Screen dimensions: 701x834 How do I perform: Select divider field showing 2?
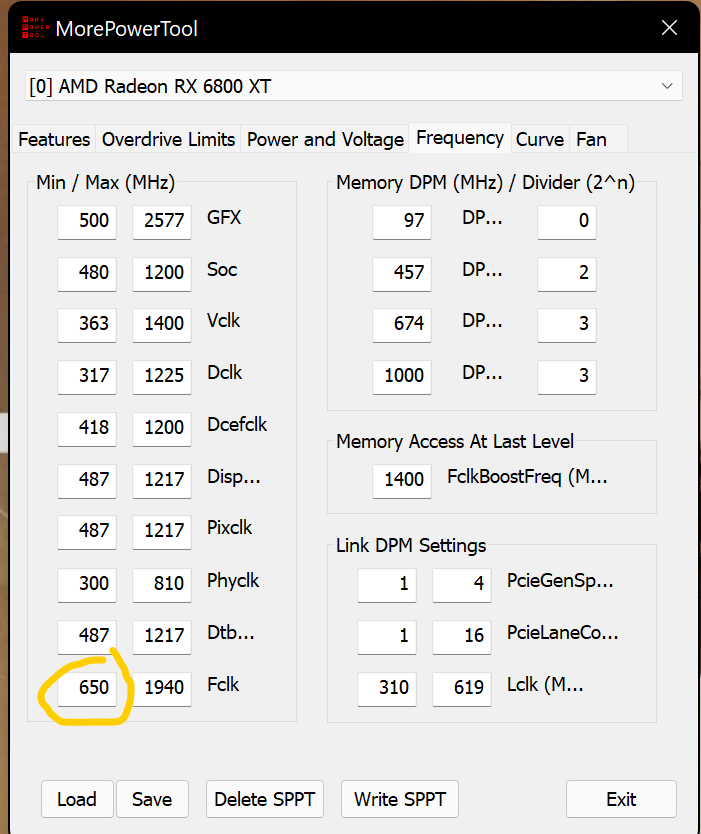pyautogui.click(x=567, y=272)
